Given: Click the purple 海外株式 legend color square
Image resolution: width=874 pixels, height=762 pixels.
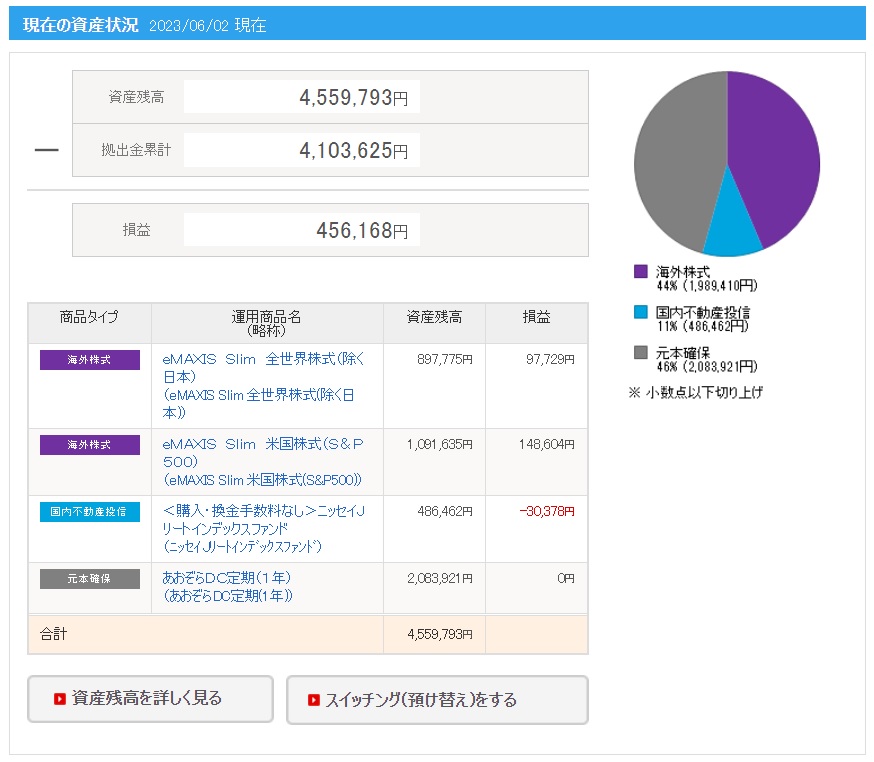Looking at the screenshot, I should (x=641, y=272).
